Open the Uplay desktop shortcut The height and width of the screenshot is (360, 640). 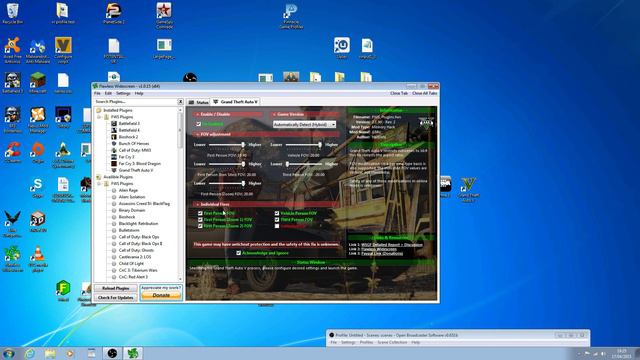(342, 48)
